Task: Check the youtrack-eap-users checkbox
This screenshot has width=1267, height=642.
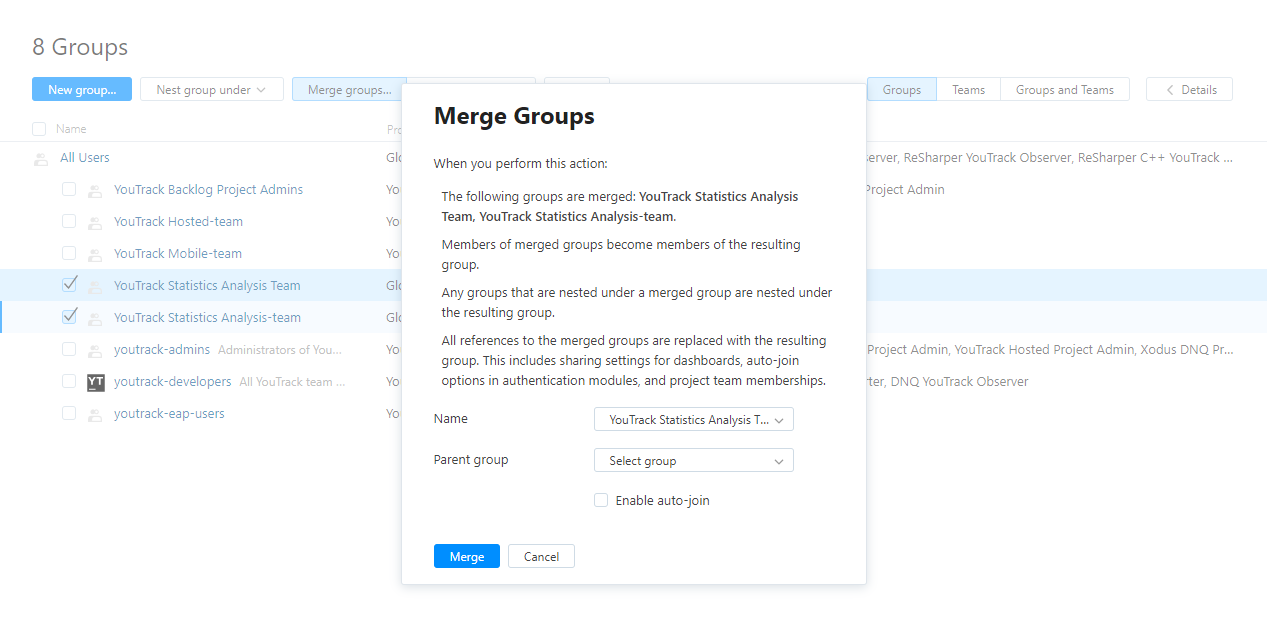Action: point(69,413)
